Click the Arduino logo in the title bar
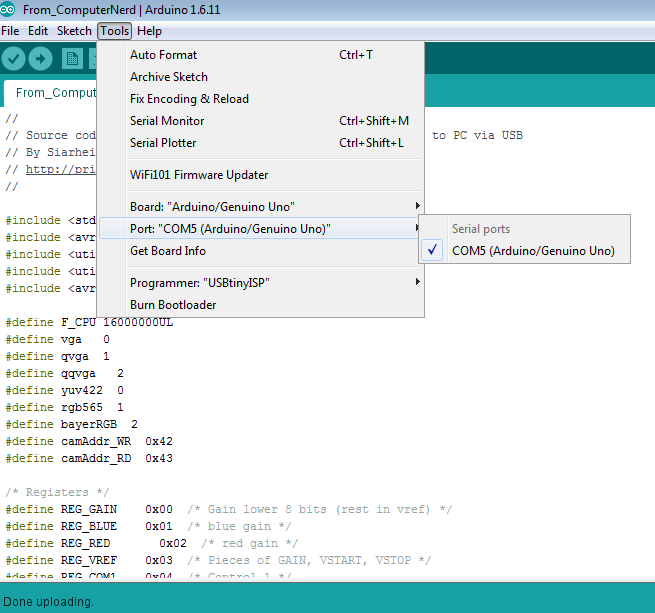Viewport: 655px width, 613px height. [x=8, y=9]
